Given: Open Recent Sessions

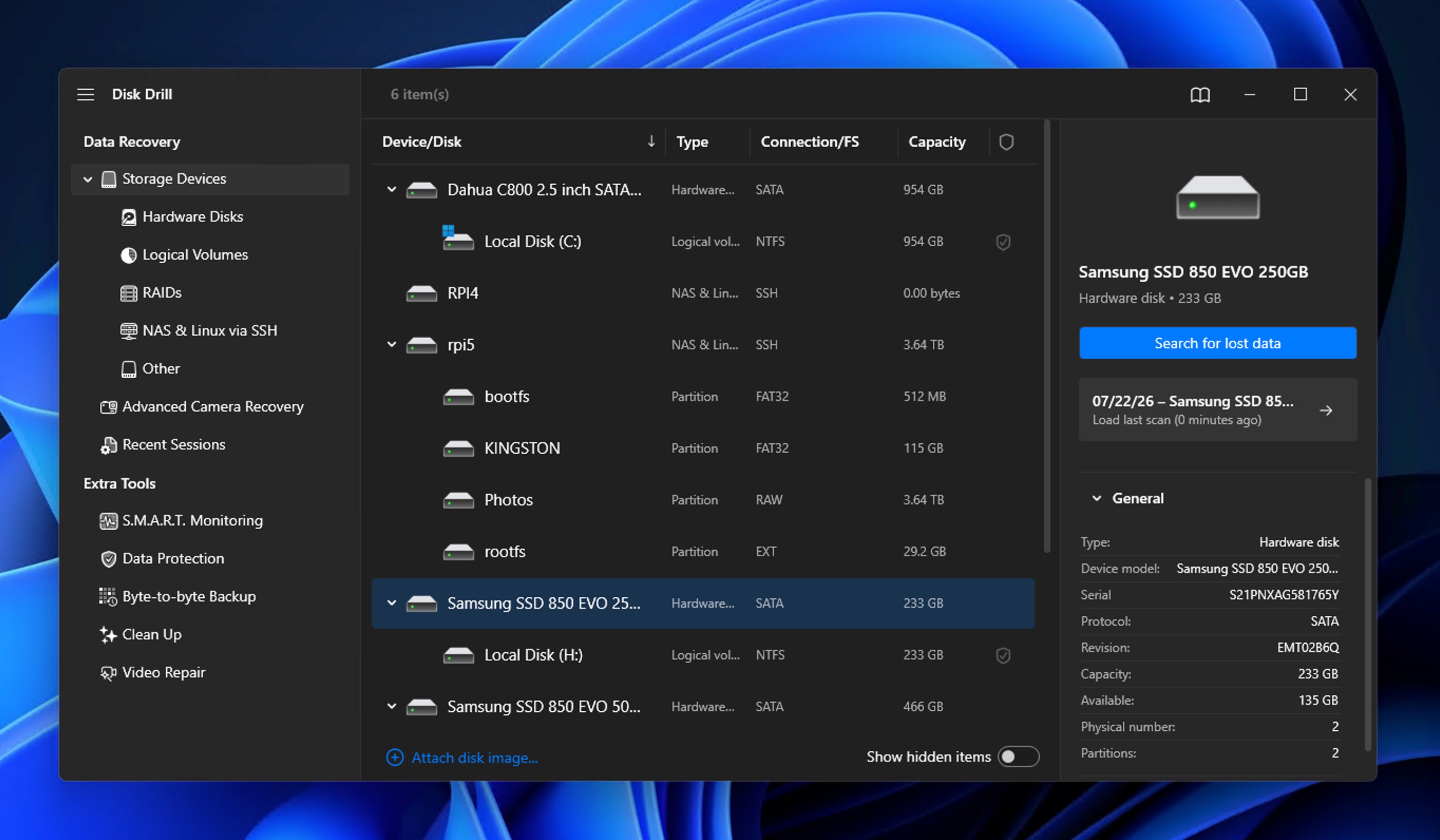Looking at the screenshot, I should click(x=174, y=445).
